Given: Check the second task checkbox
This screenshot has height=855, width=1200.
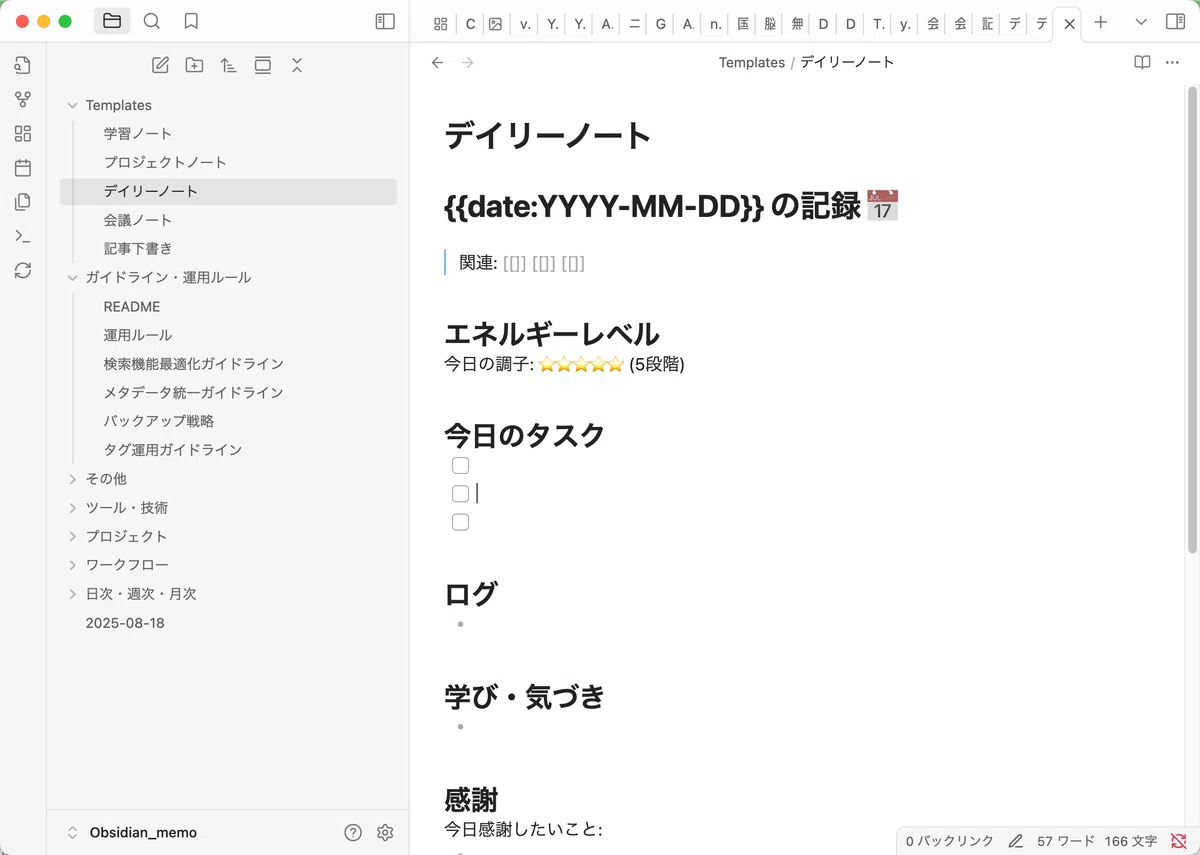Looking at the screenshot, I should click(460, 493).
